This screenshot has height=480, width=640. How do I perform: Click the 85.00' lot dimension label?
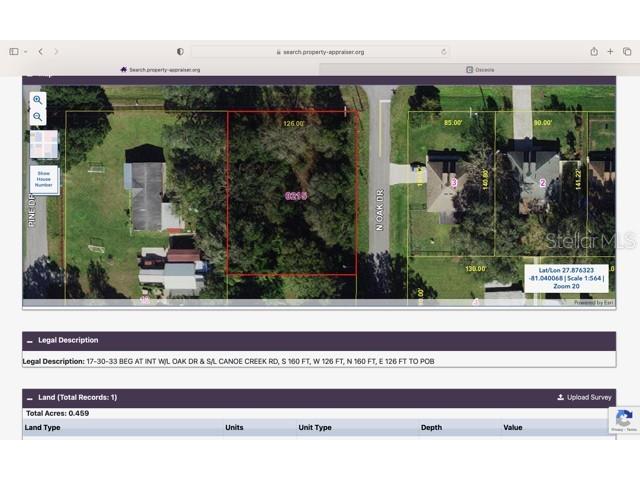[453, 122]
